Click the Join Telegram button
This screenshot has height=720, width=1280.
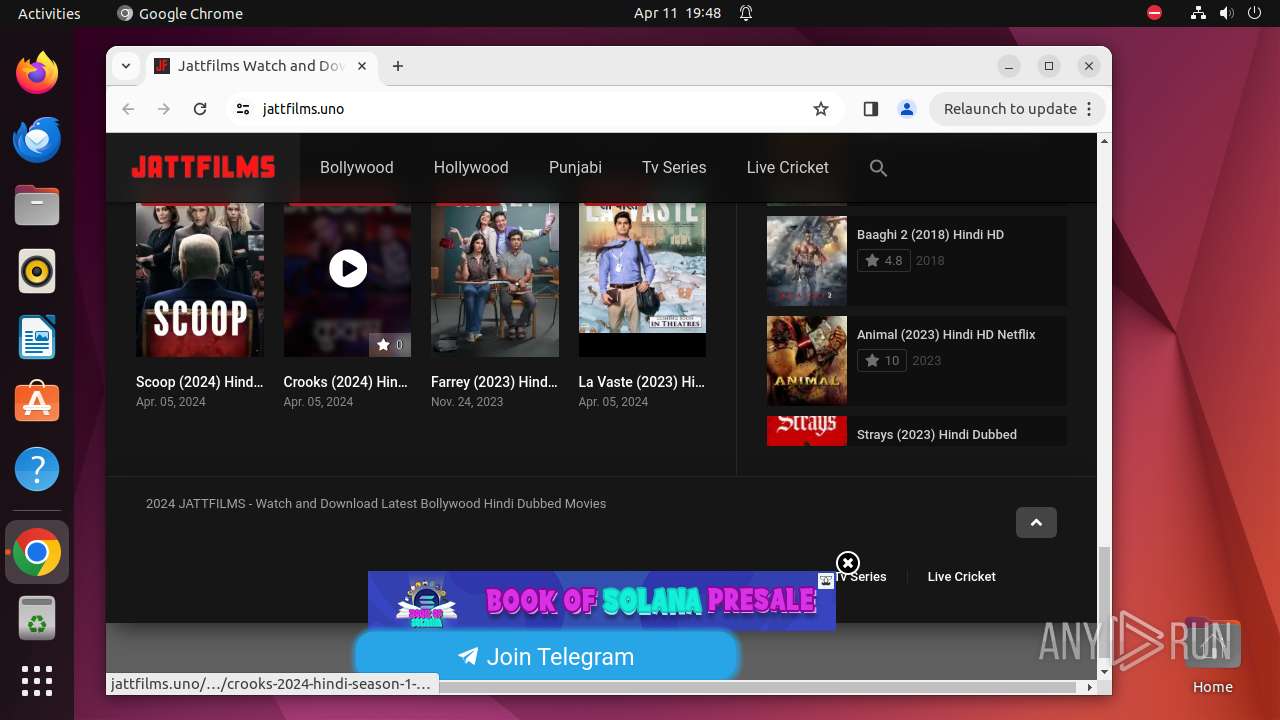point(547,657)
